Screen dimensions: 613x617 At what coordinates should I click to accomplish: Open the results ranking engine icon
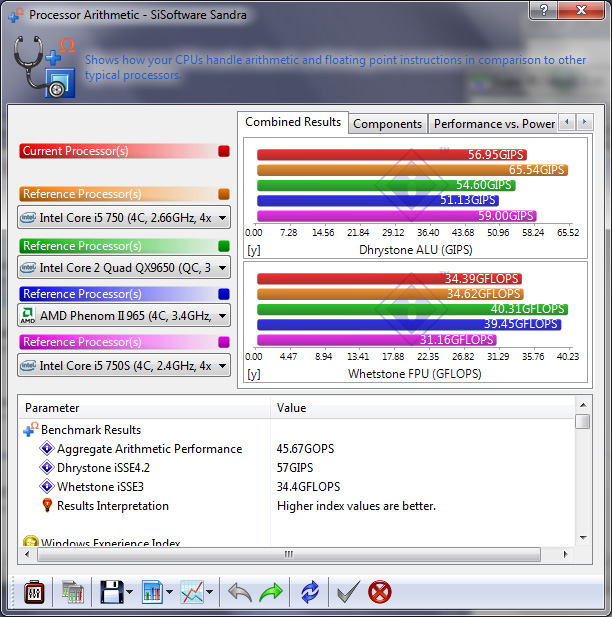click(x=73, y=592)
